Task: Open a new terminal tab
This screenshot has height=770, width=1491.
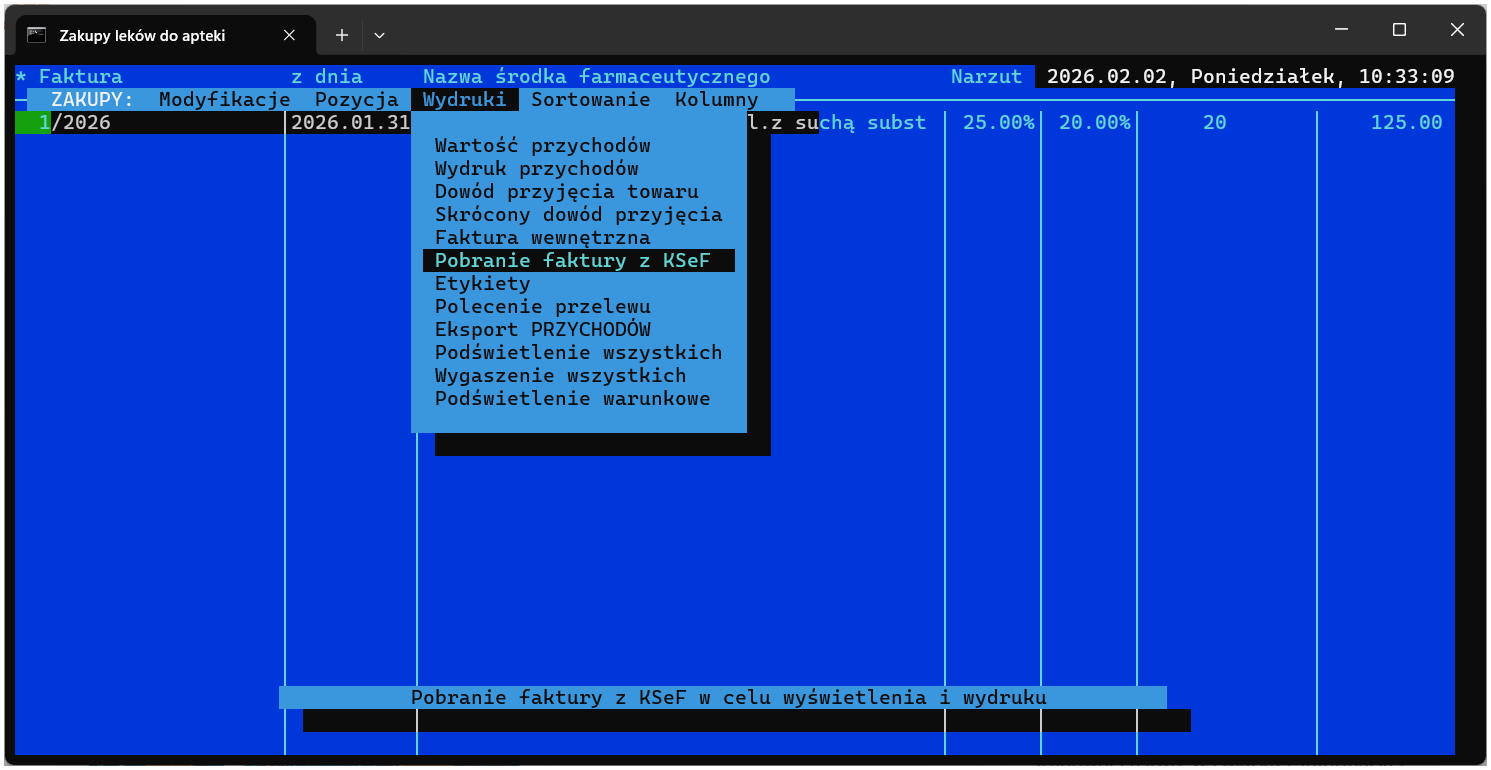Action: 341,35
